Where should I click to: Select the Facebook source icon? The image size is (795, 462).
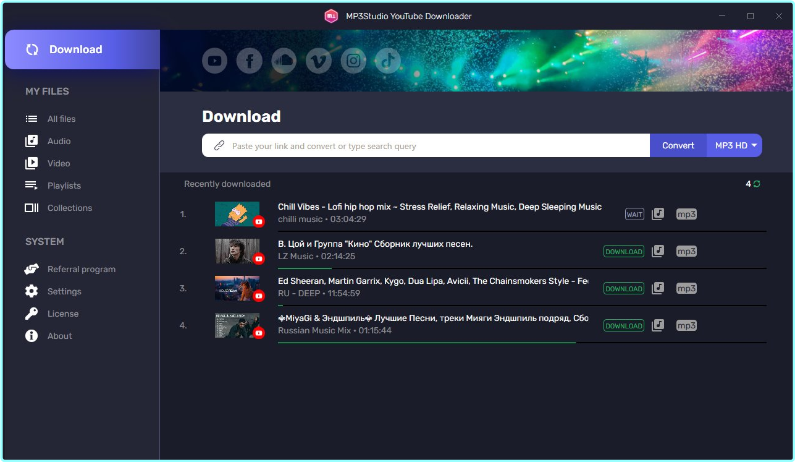point(249,61)
